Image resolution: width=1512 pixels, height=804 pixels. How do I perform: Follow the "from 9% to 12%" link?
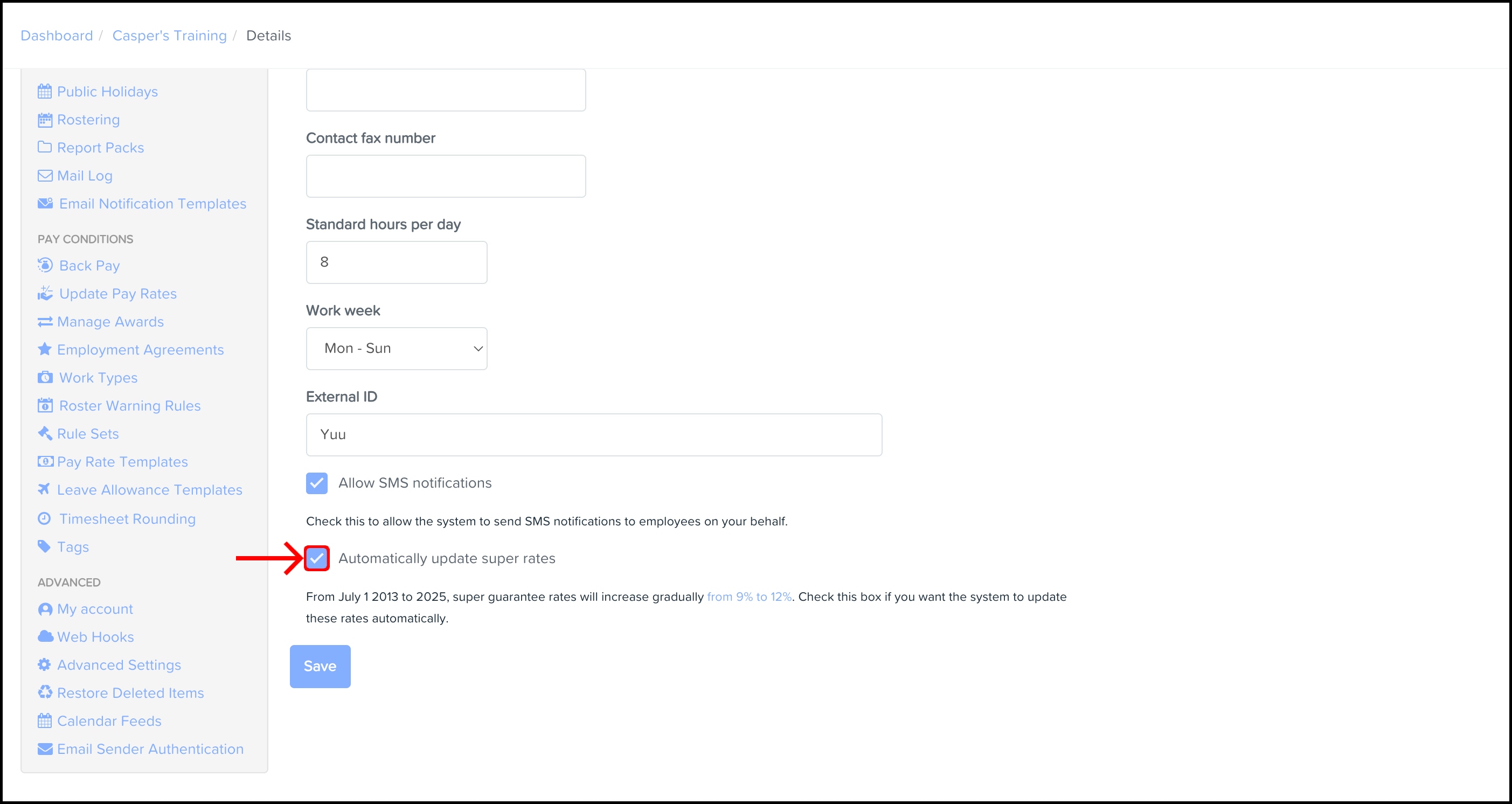[749, 597]
